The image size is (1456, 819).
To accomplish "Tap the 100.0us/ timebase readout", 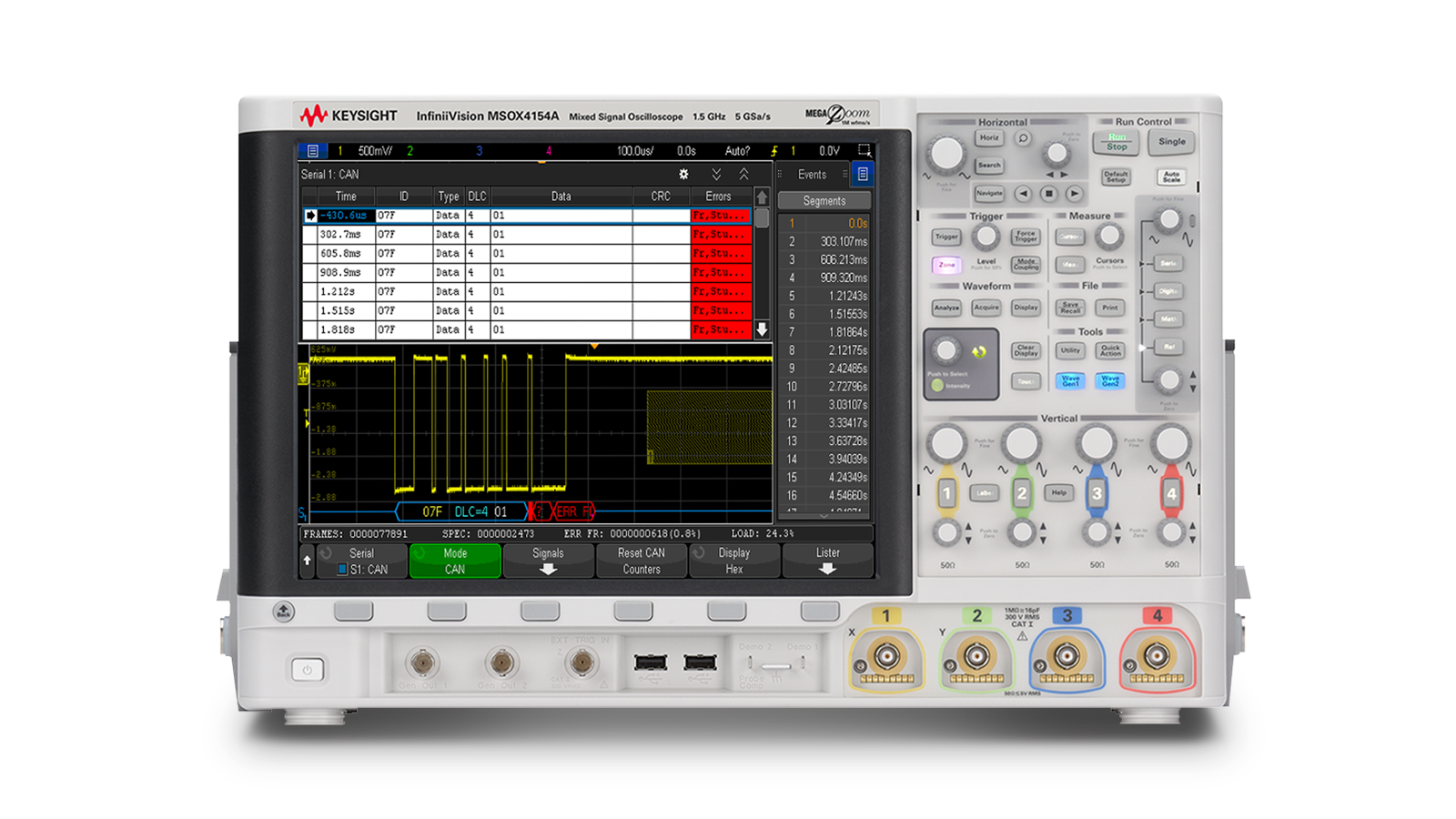I will (635, 151).
